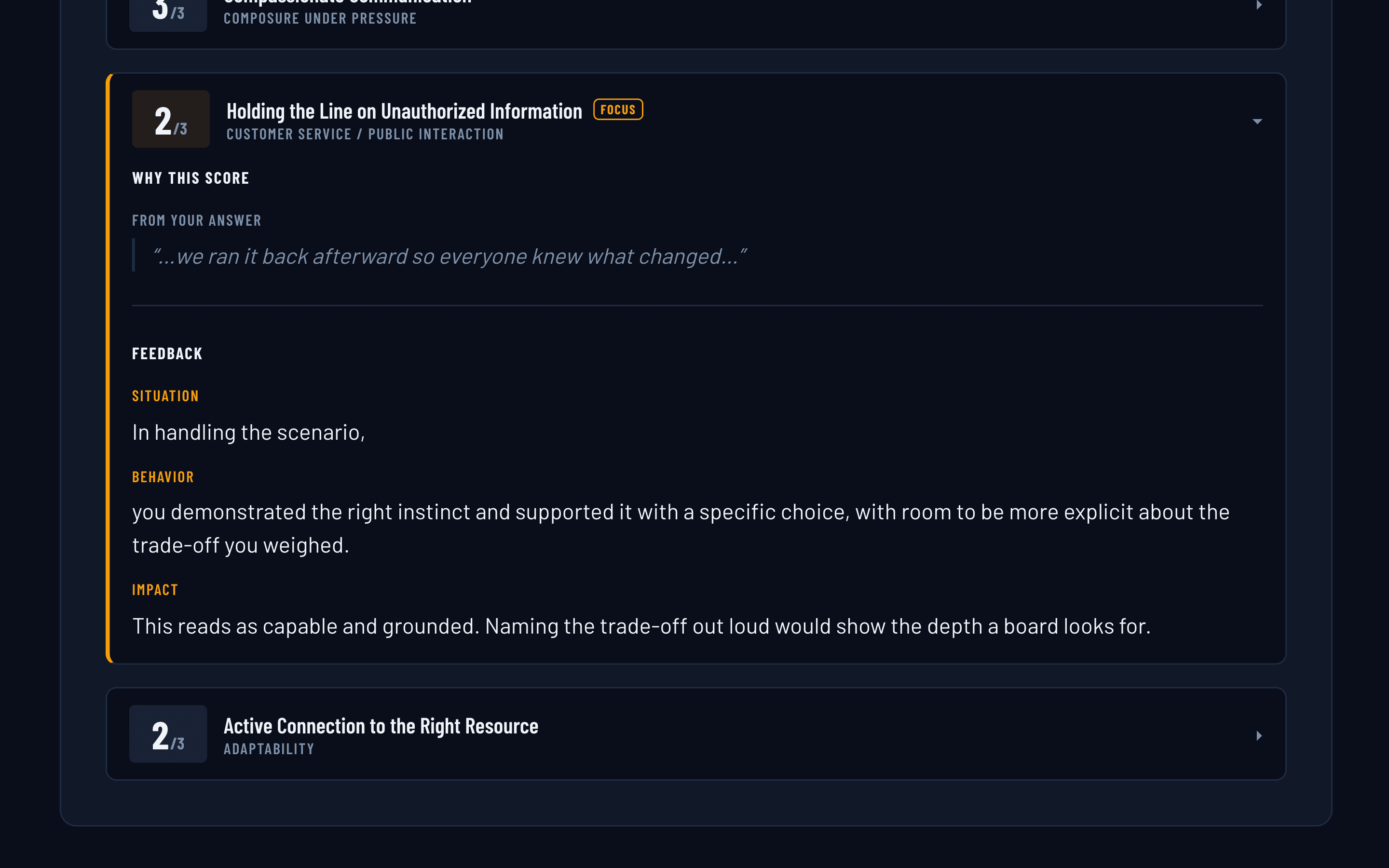
Task: Click the FOCUS badge
Action: 618,109
